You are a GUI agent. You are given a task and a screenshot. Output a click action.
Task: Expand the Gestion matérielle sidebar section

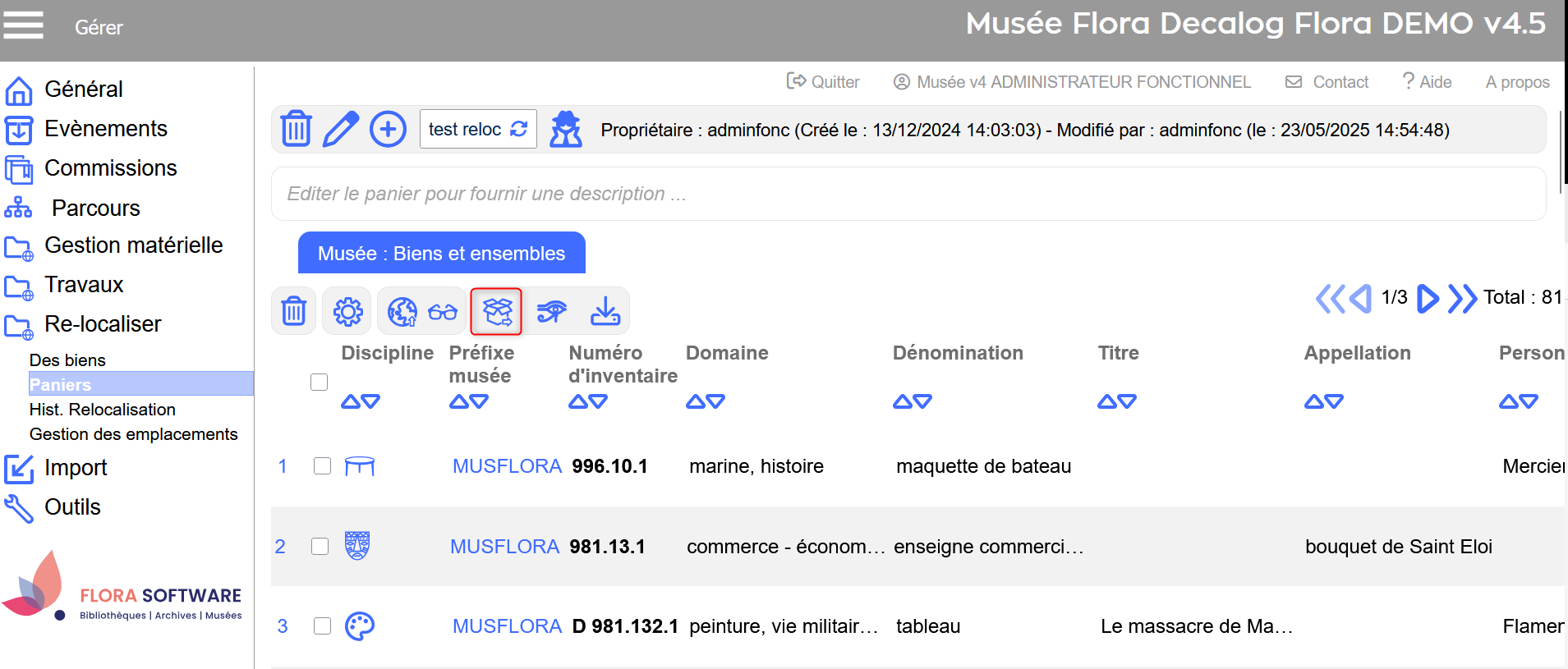click(133, 245)
